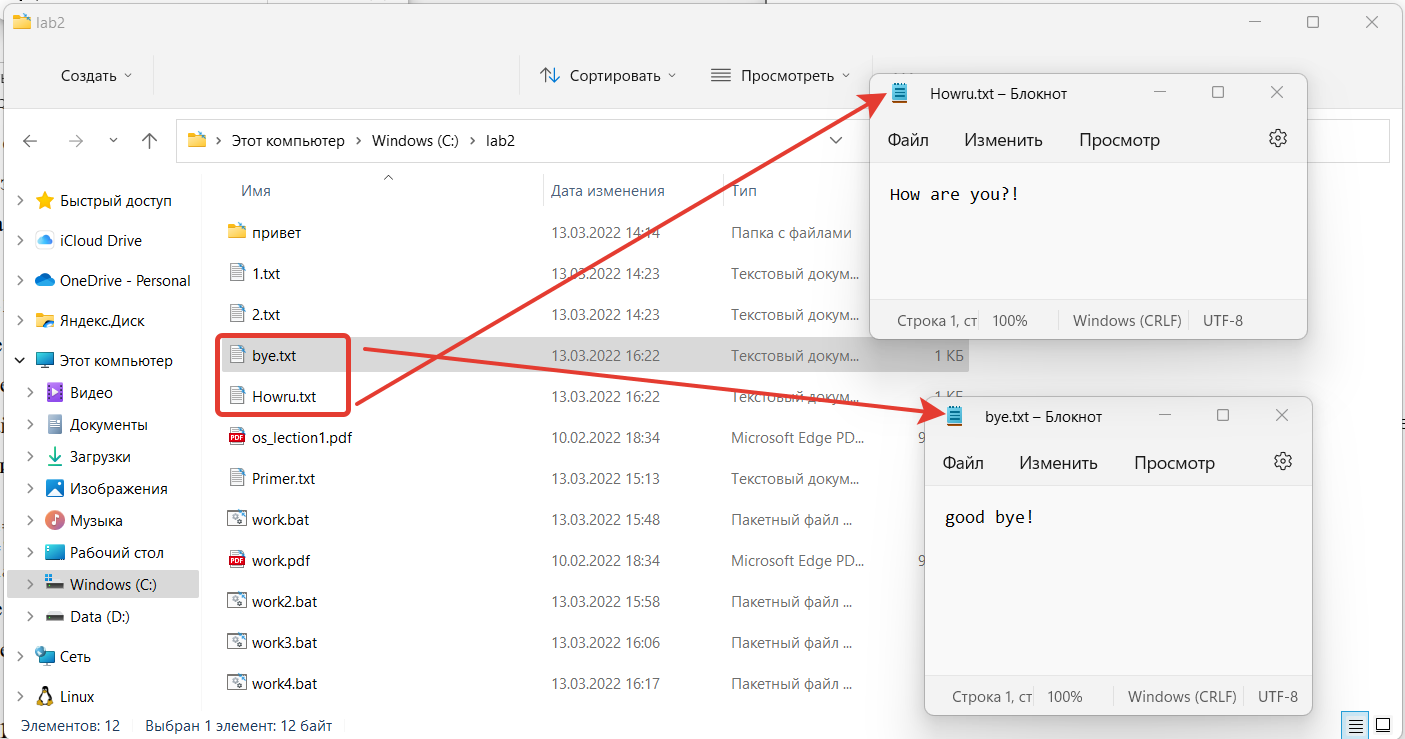Select the os_lection1.pdf file icon
Screen dimensions: 1405x739
tap(237, 437)
